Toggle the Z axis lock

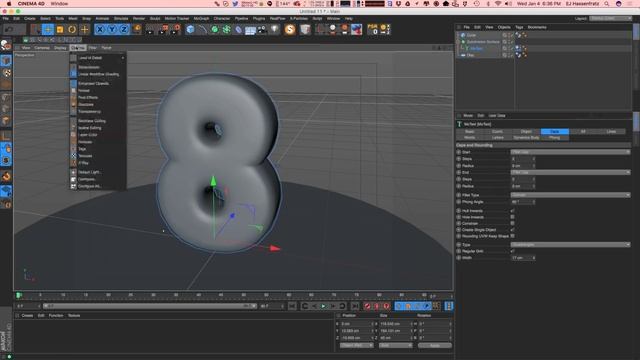(124, 29)
